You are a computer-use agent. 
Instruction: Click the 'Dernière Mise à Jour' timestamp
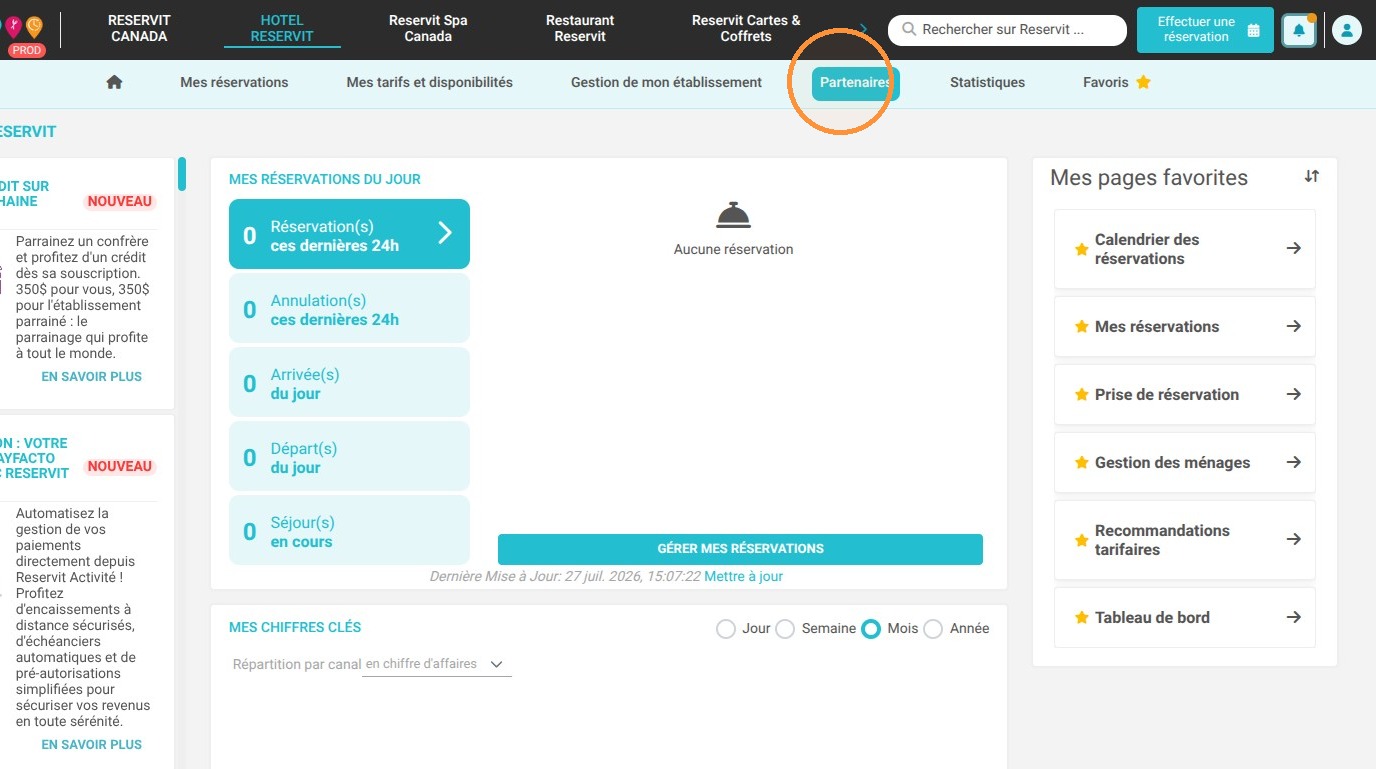[x=565, y=577]
